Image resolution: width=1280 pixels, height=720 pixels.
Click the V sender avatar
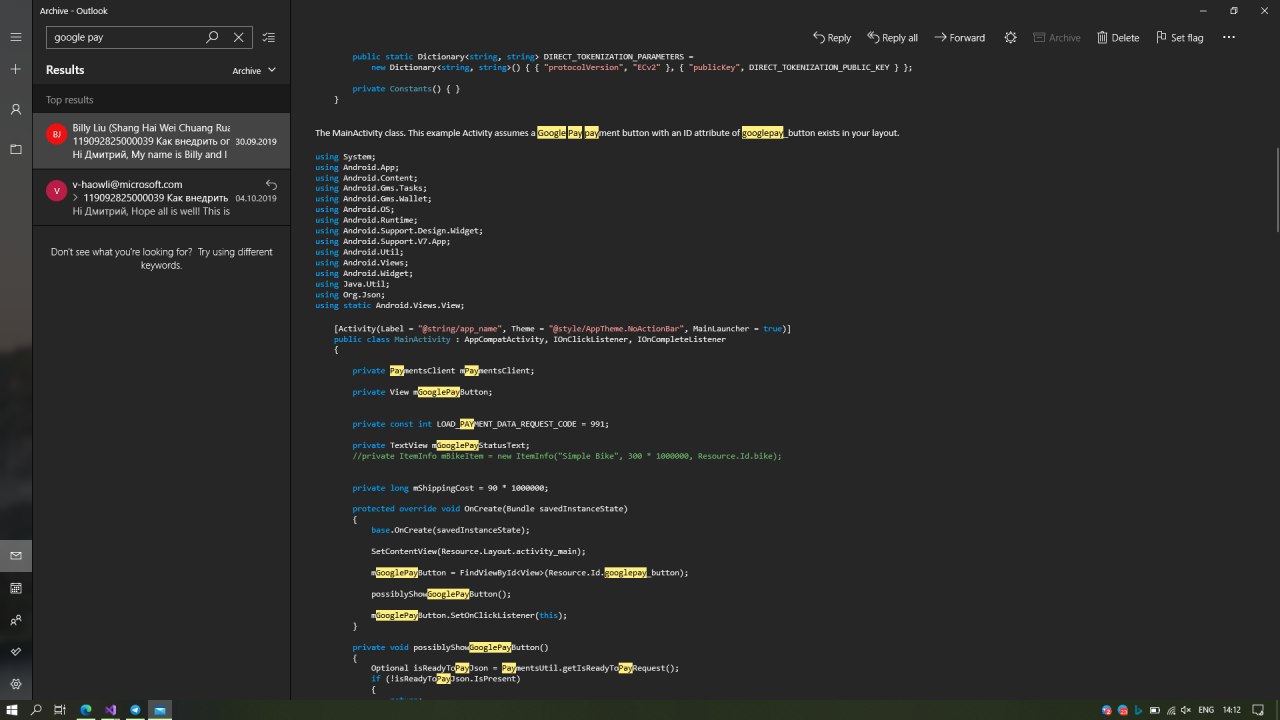pyautogui.click(x=56, y=190)
